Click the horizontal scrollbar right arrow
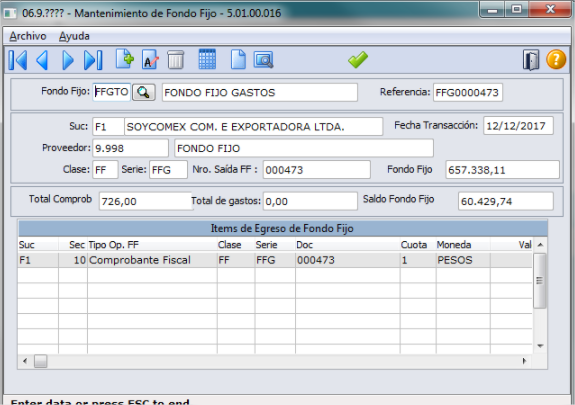The height and width of the screenshot is (405, 575). point(524,361)
